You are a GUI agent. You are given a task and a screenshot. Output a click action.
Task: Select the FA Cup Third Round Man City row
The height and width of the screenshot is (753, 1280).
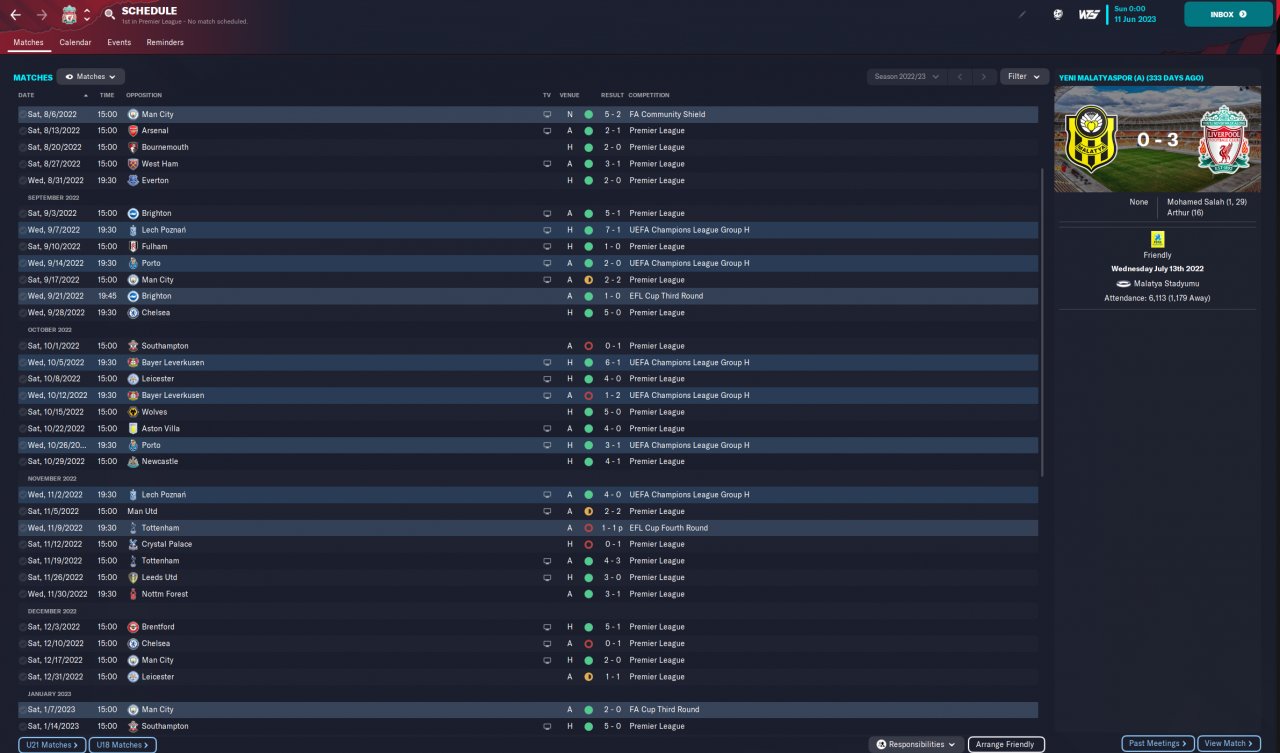[528, 710]
